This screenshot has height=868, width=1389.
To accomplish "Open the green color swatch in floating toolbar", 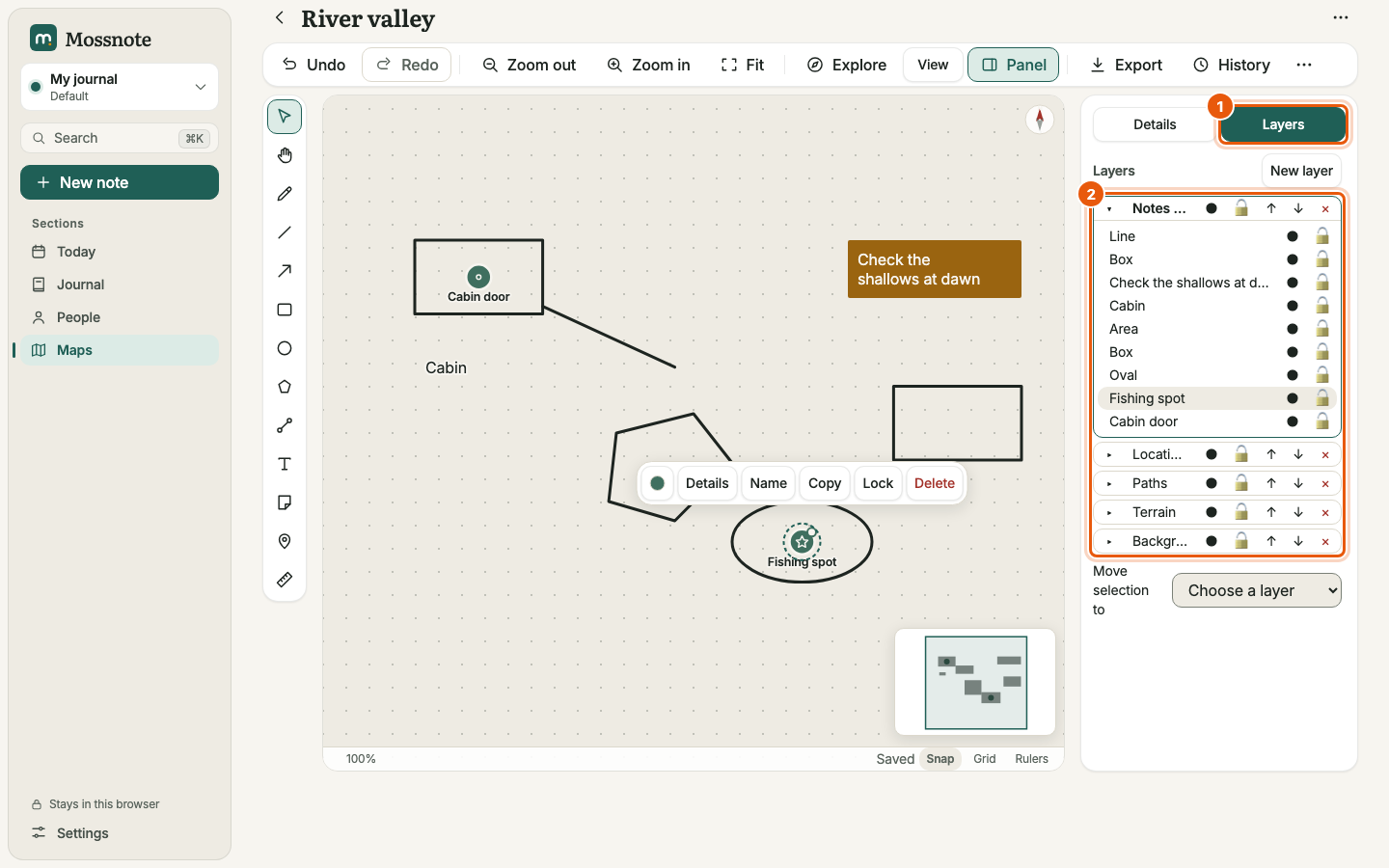I will (658, 483).
